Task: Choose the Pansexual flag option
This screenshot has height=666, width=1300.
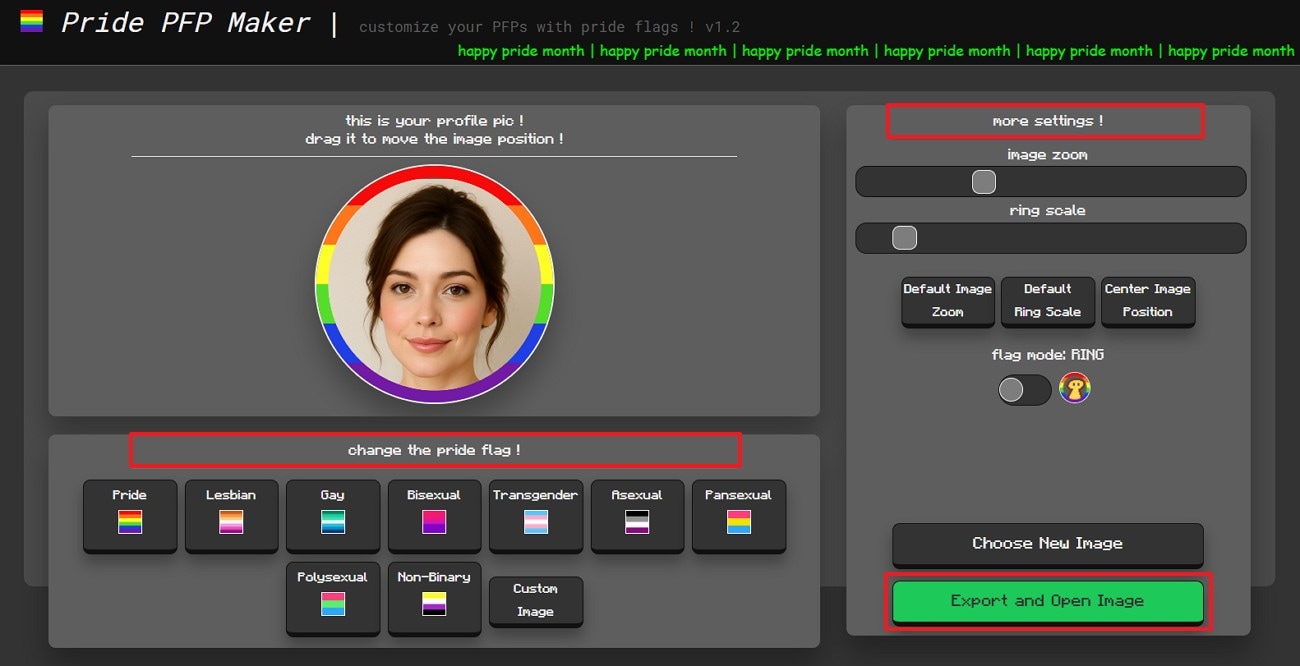Action: click(739, 515)
